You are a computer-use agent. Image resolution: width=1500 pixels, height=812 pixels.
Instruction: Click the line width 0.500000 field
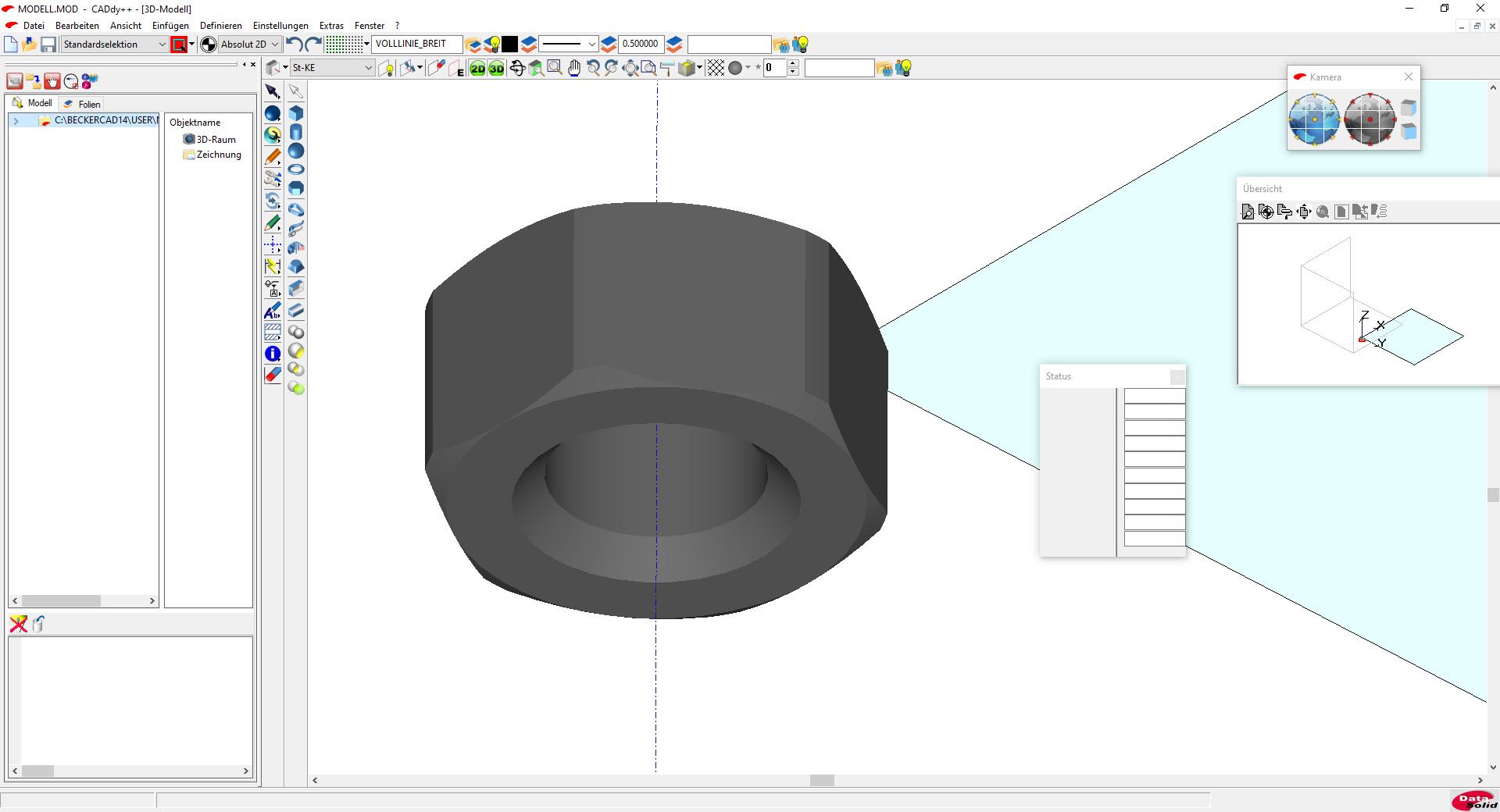point(641,45)
